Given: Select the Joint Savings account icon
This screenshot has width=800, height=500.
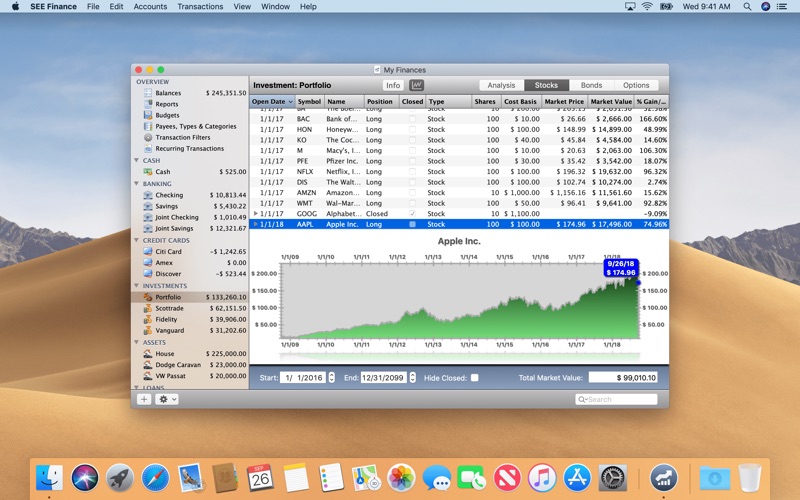Looking at the screenshot, I should [x=148, y=229].
